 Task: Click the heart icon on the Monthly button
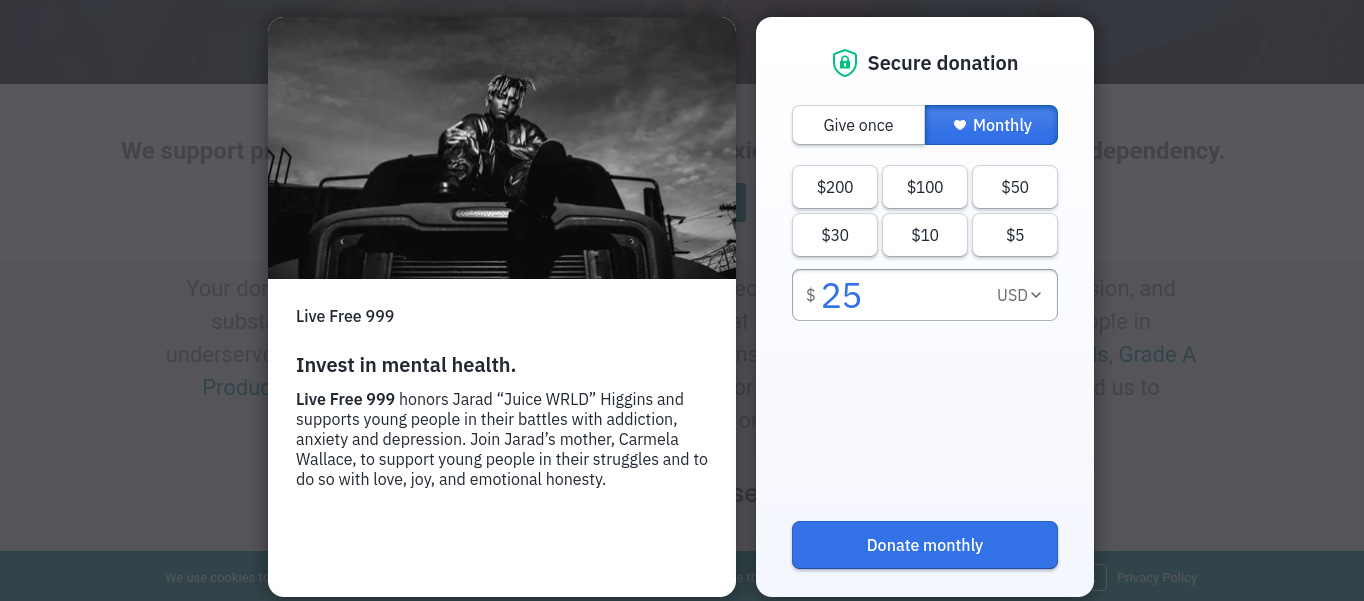point(959,125)
